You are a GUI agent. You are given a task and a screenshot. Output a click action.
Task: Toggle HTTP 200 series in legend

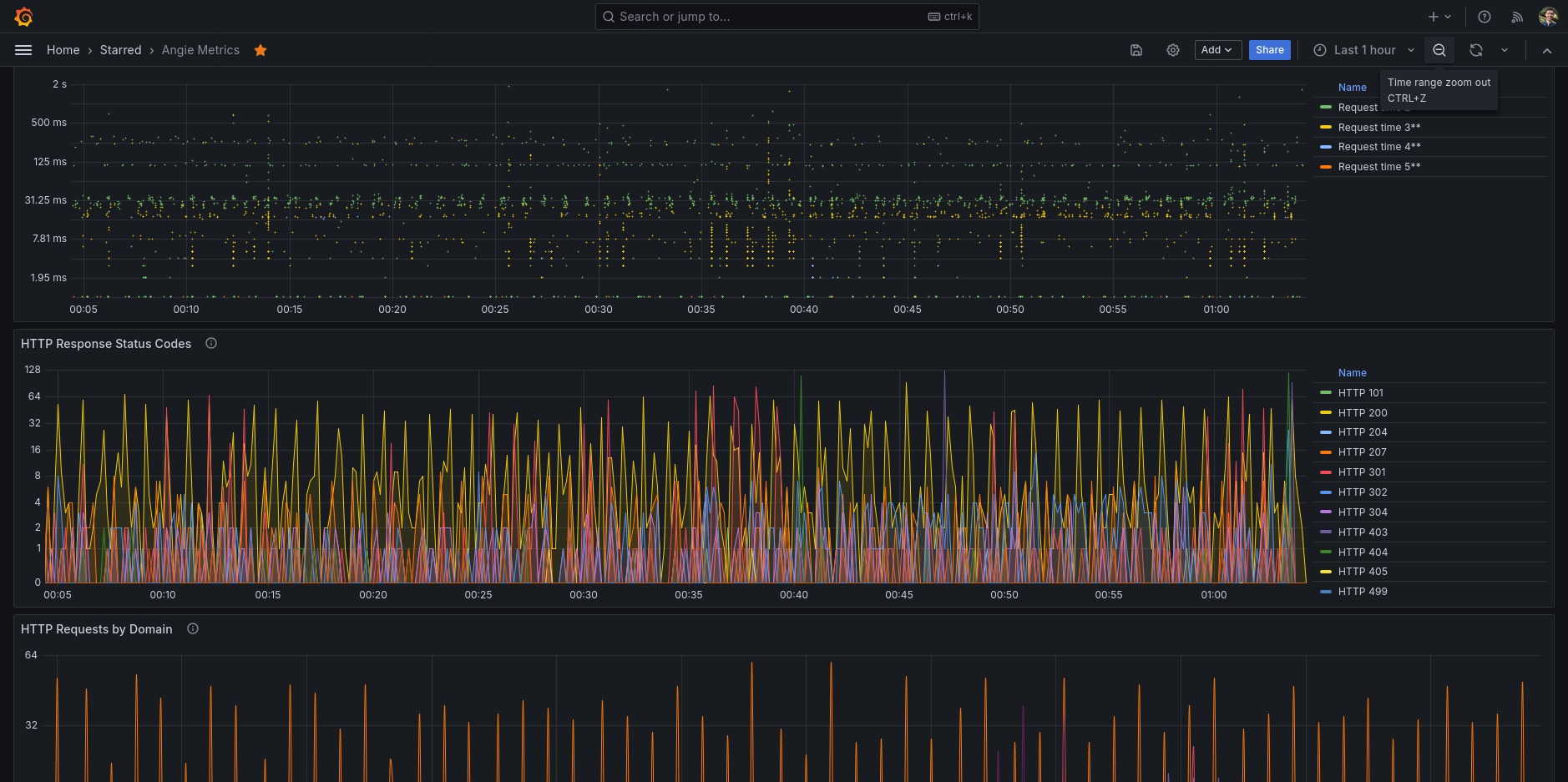1362,412
